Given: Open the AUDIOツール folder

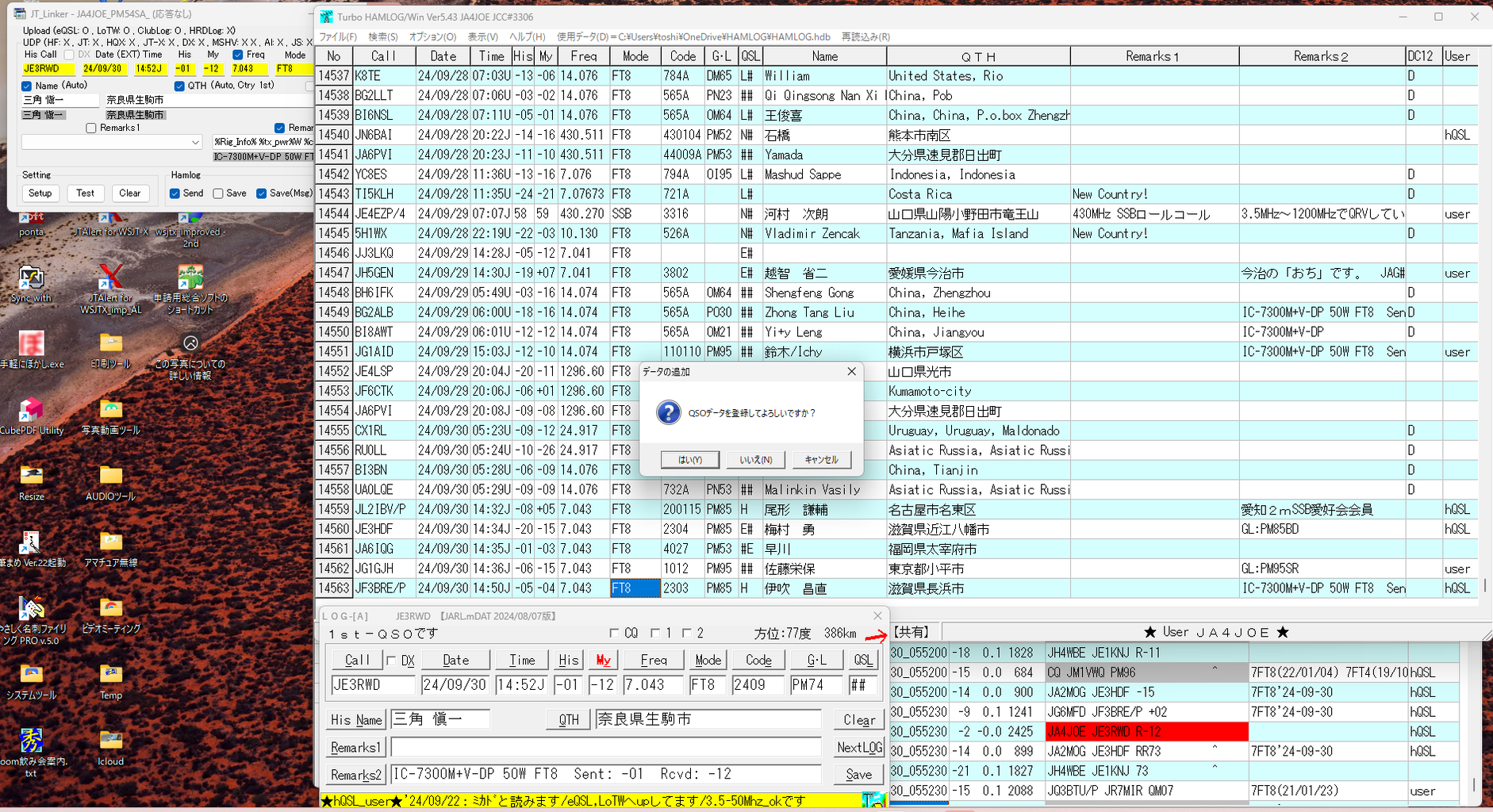Looking at the screenshot, I should pos(110,483).
